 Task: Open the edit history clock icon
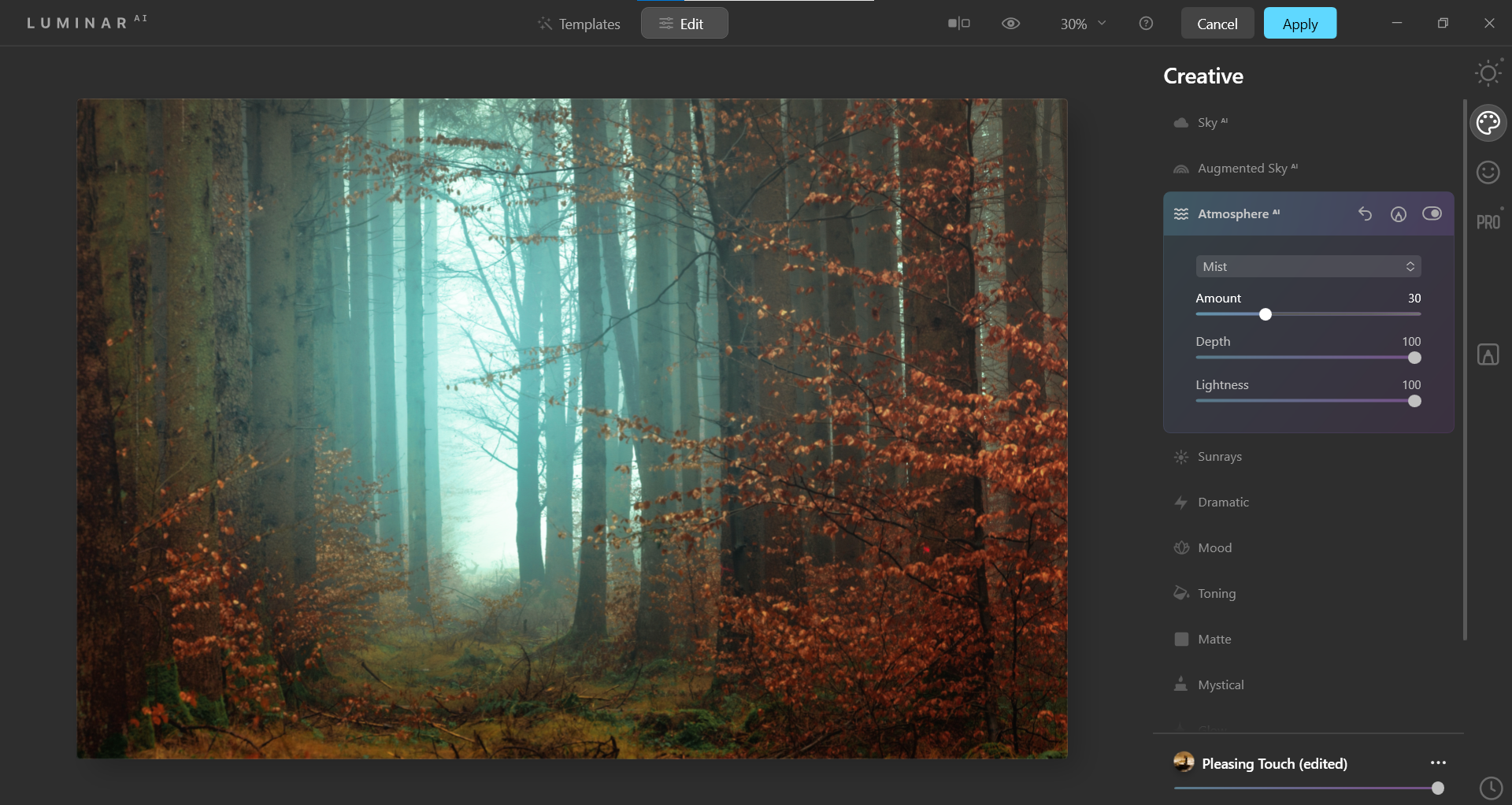click(1491, 788)
